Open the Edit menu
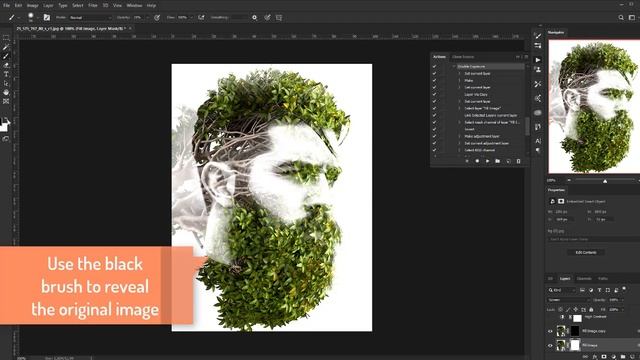640x360 pixels. tap(18, 6)
